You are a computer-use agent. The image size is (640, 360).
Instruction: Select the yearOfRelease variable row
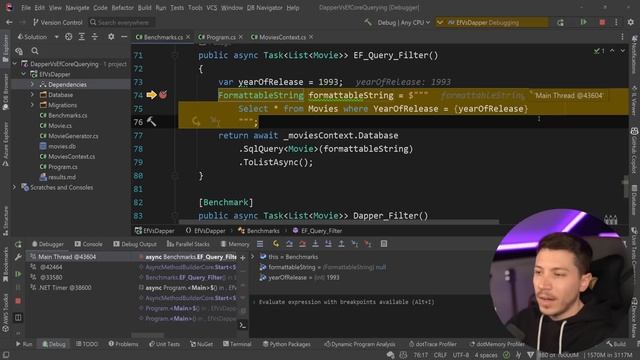(x=299, y=277)
